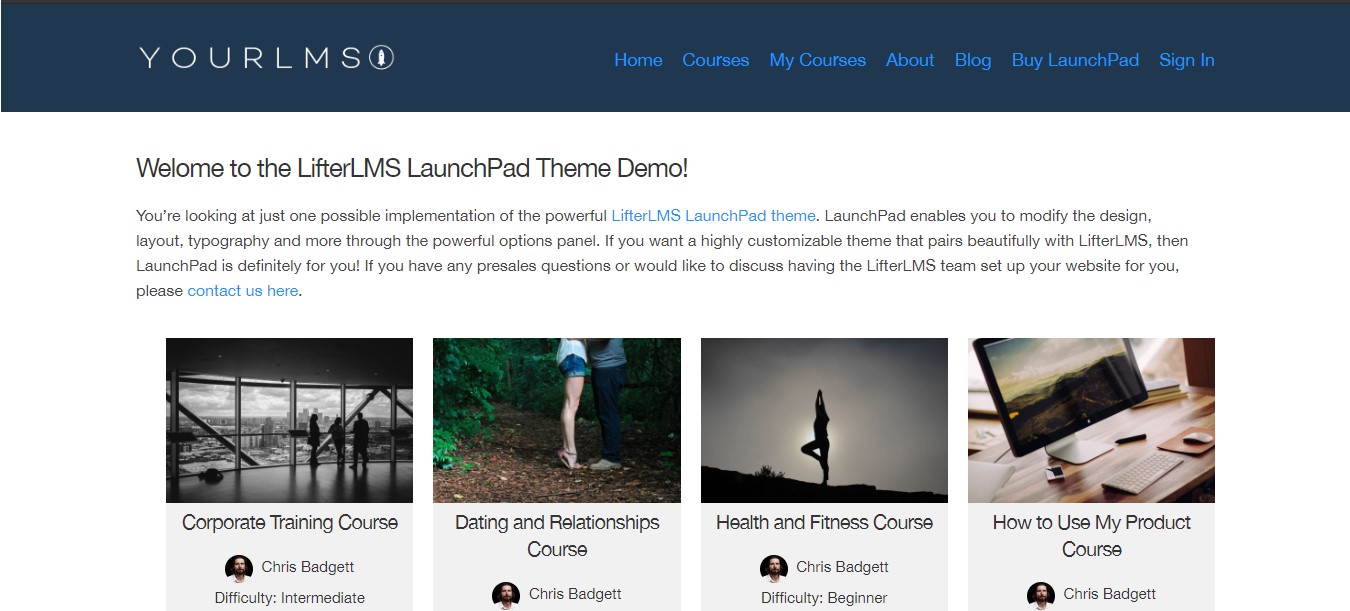Click the Difficulty: Intermediate text
This screenshot has width=1350, height=611.
click(x=290, y=598)
